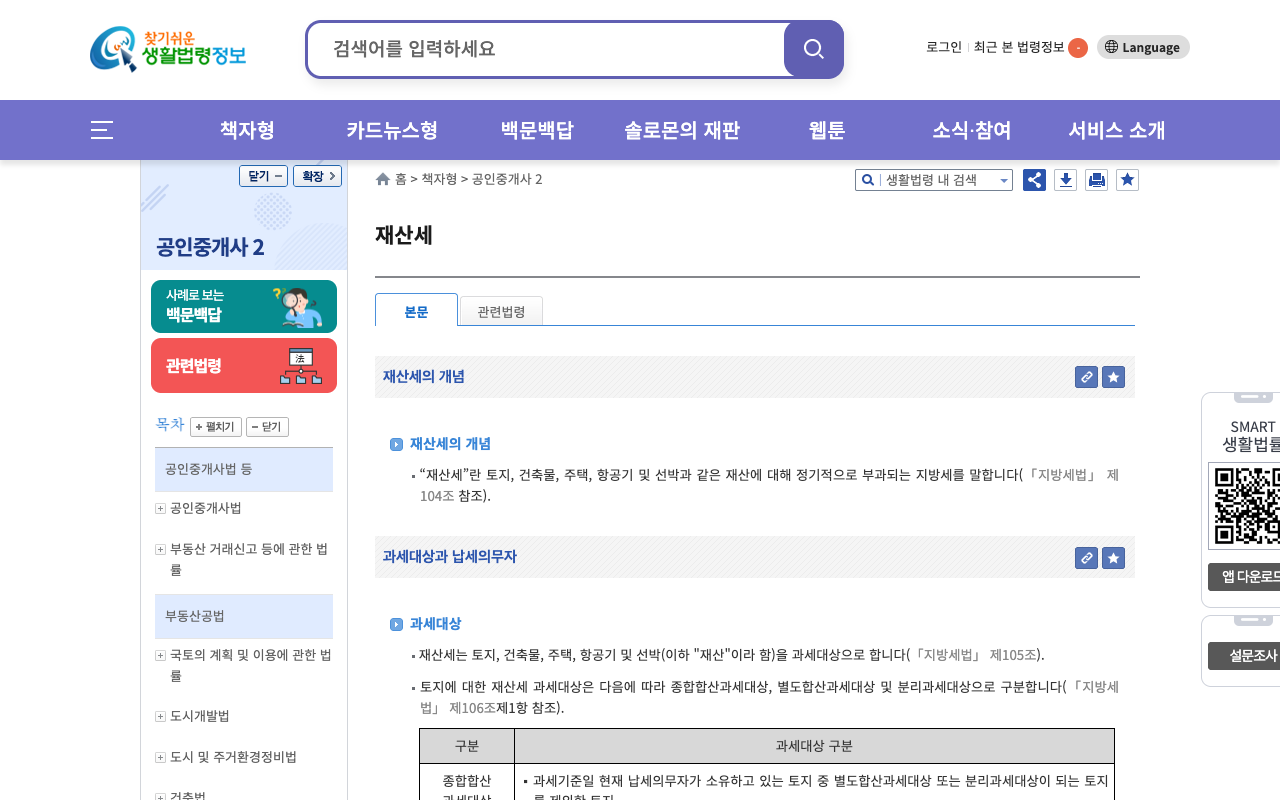Click the 닫기 button next to 펼치기
The image size is (1280, 800).
point(267,427)
